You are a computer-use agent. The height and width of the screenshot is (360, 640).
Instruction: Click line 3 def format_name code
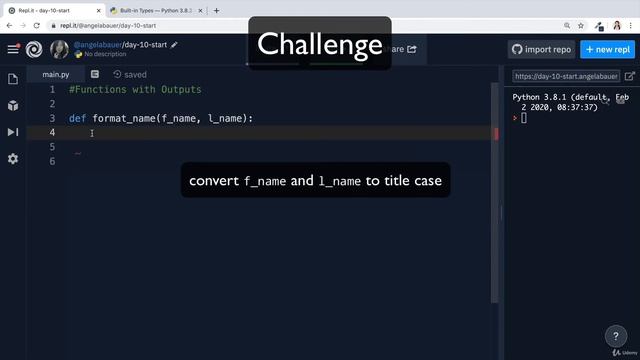pos(161,118)
